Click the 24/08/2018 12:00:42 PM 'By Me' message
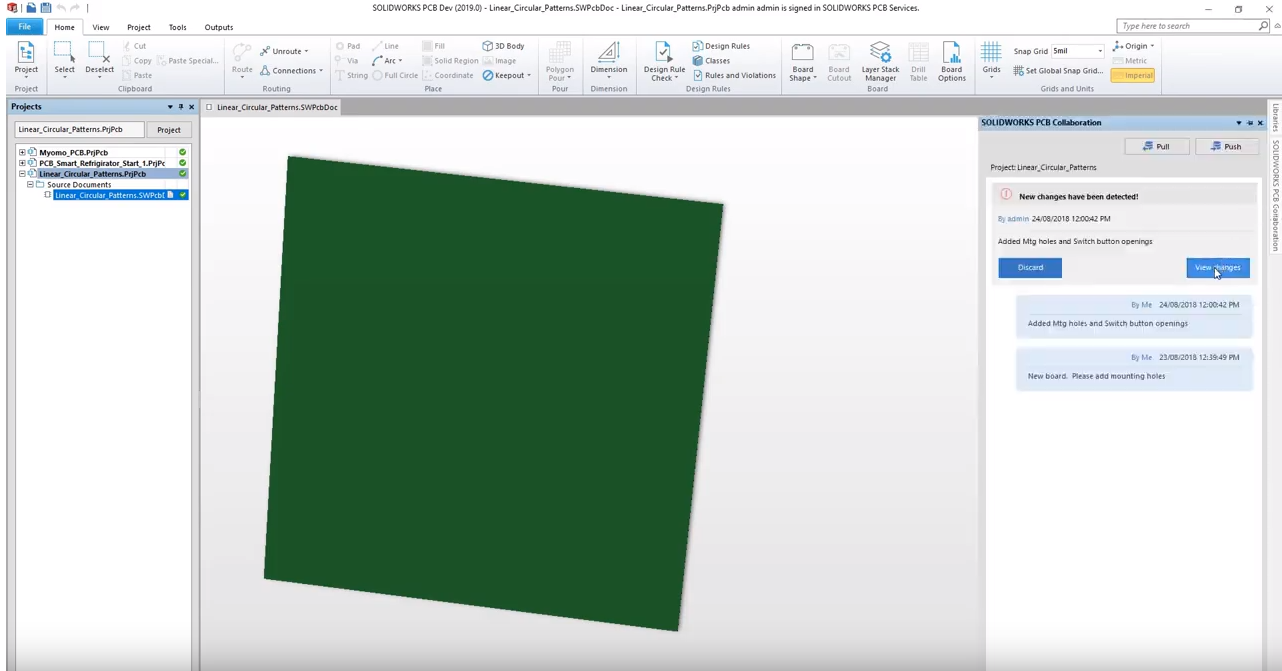 [1134, 315]
